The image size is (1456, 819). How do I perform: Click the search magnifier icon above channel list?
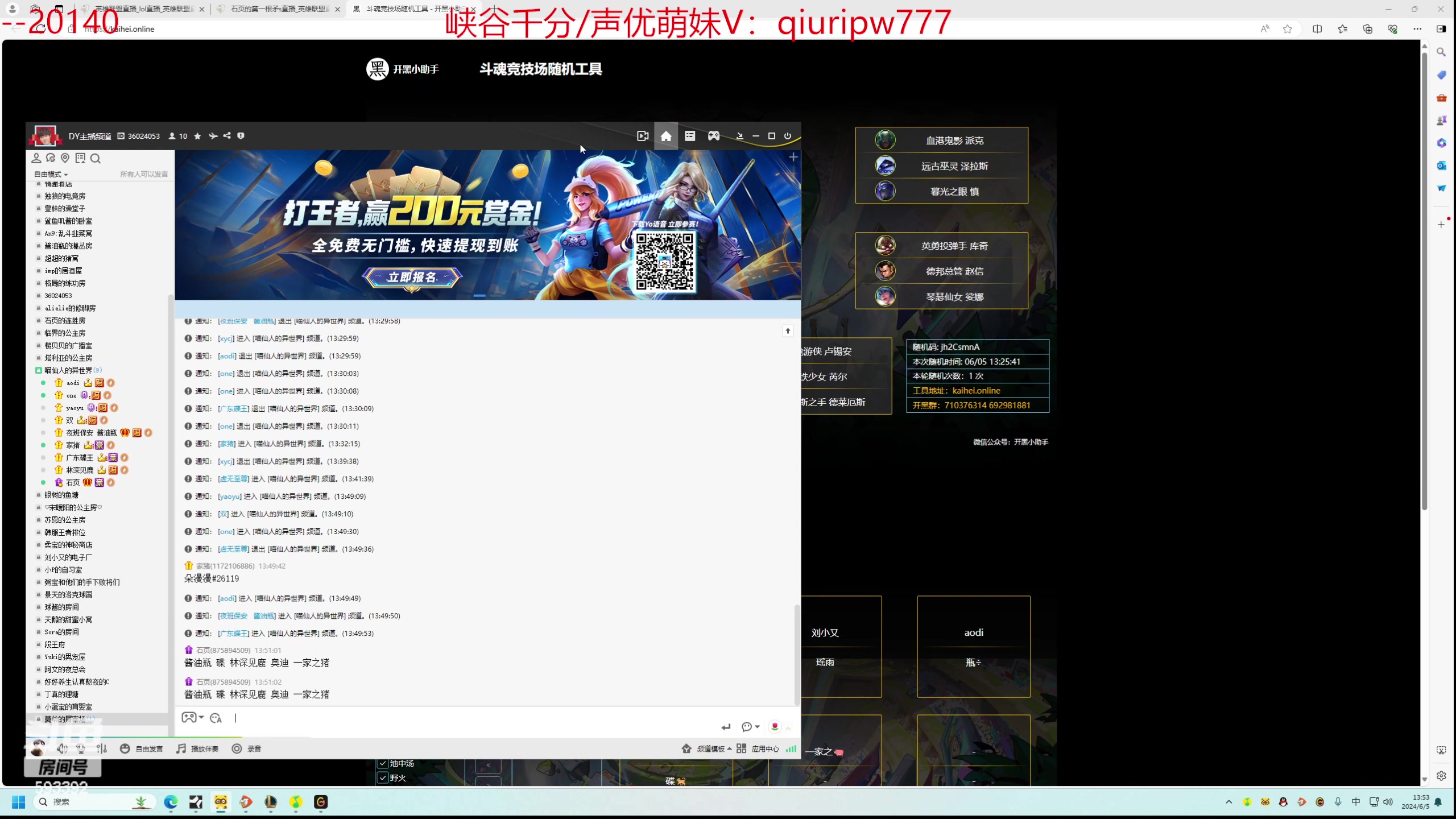96,158
